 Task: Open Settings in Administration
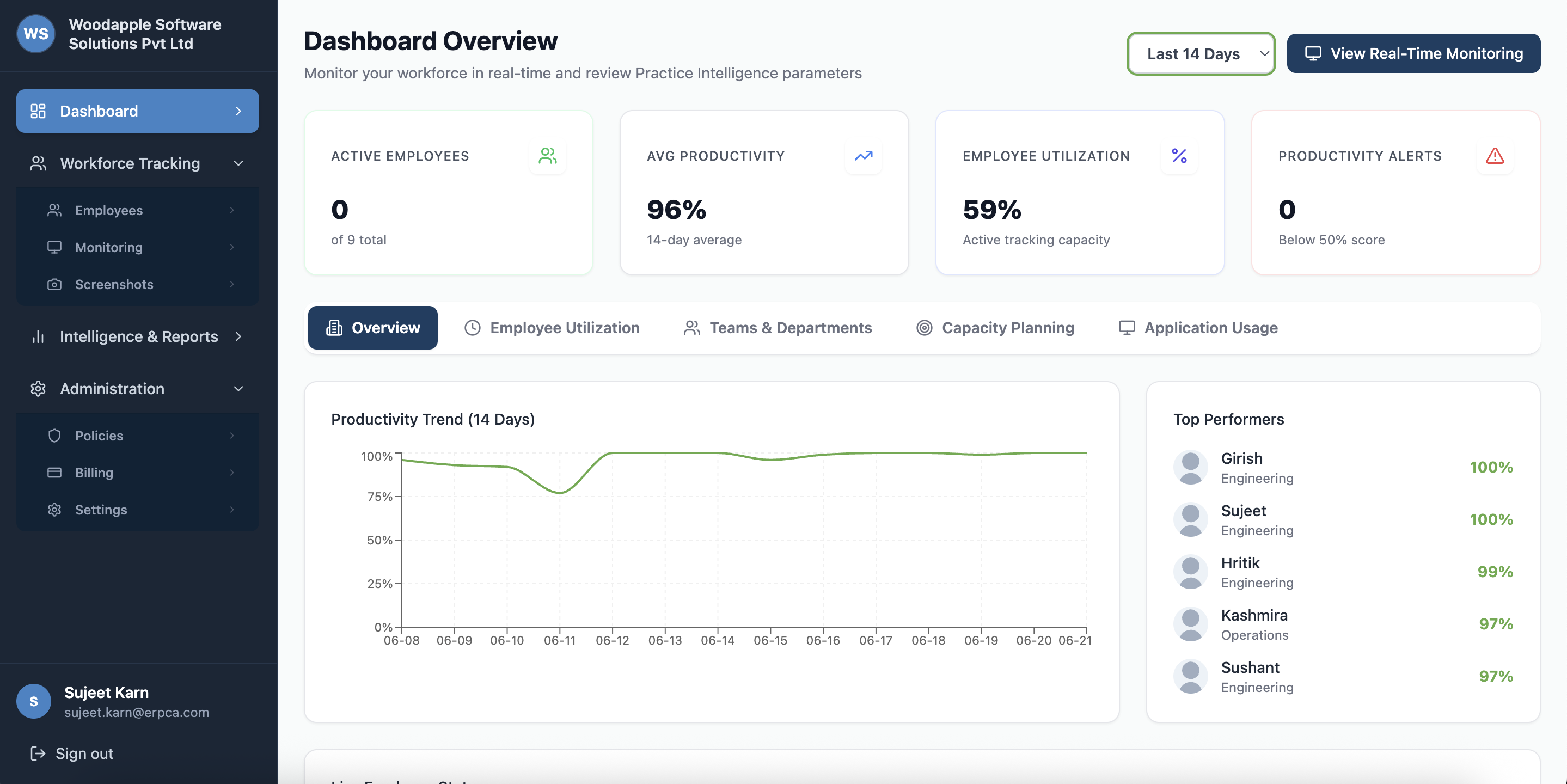click(x=137, y=510)
